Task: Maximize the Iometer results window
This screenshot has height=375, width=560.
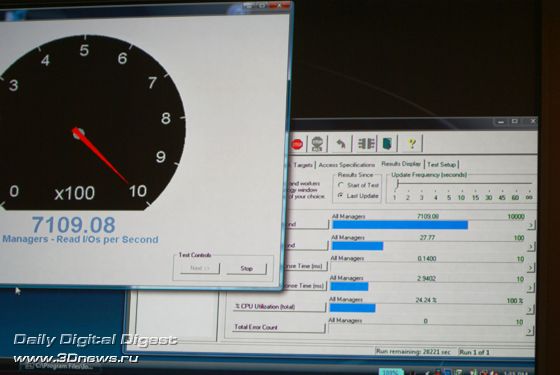Action: 515,122
